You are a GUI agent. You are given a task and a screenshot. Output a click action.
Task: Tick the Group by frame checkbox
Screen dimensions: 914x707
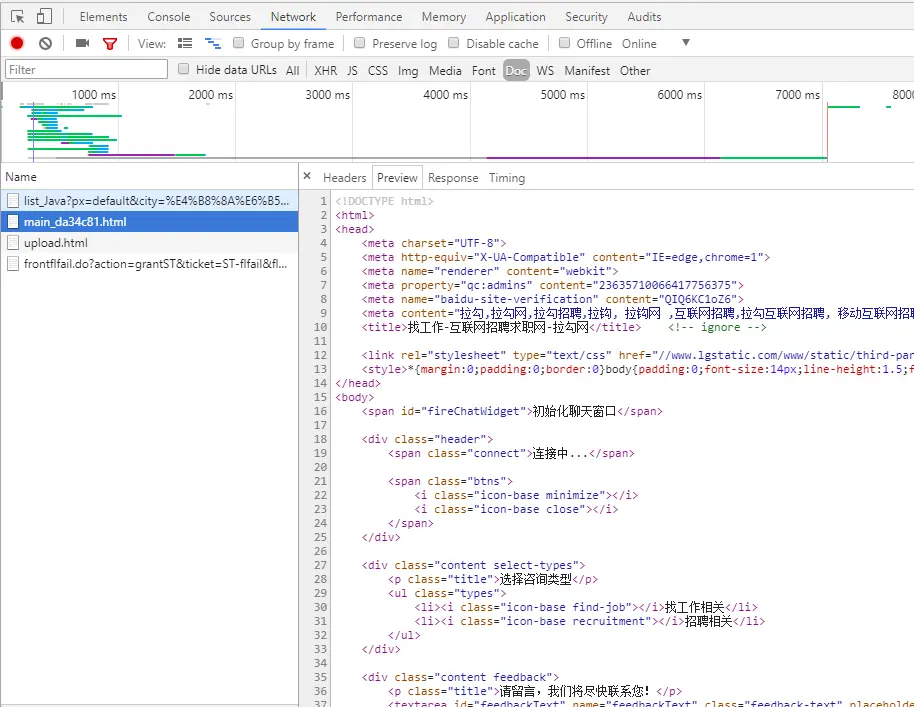coord(239,43)
